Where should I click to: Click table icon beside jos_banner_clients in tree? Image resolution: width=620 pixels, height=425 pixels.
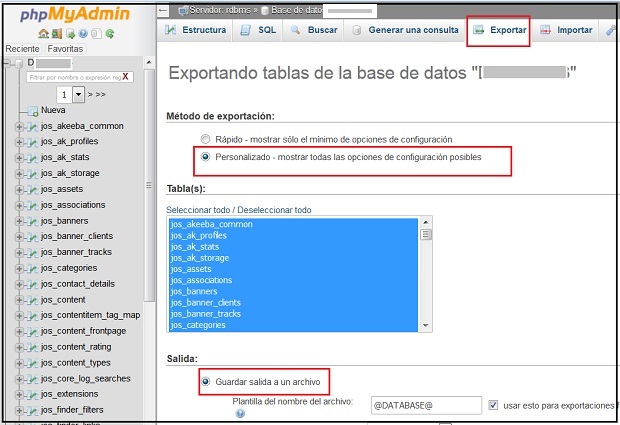(x=32, y=237)
